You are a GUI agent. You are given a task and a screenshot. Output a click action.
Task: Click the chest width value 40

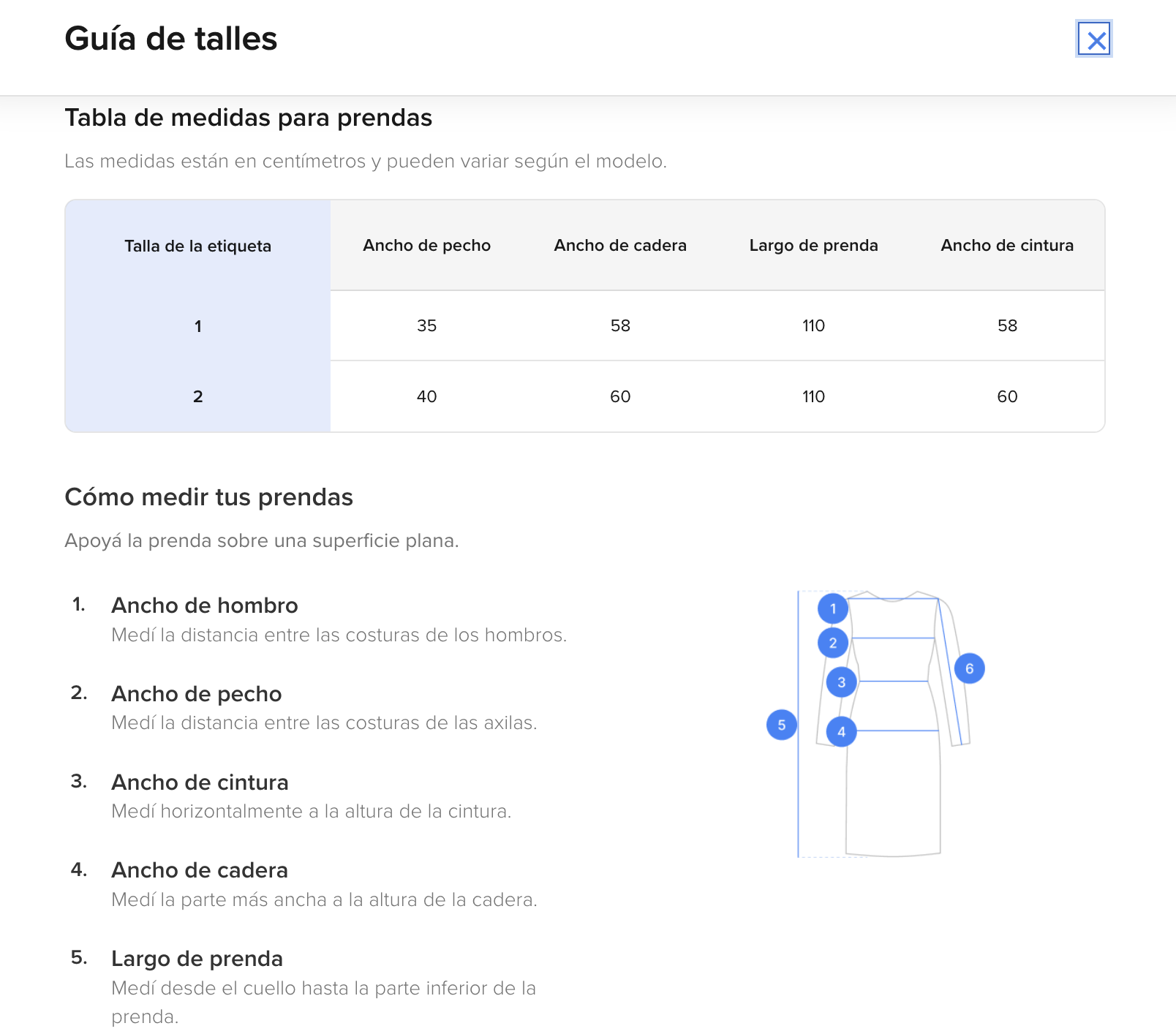pos(426,396)
